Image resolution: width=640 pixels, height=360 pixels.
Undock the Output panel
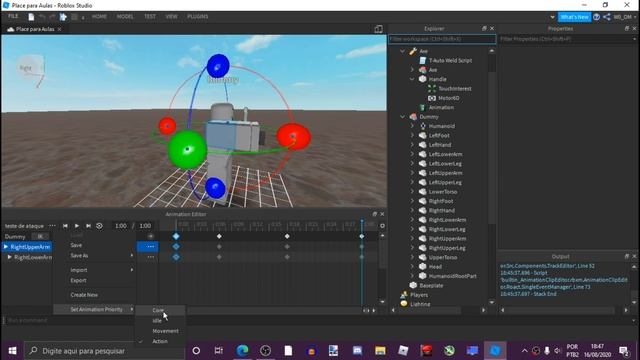[627, 256]
